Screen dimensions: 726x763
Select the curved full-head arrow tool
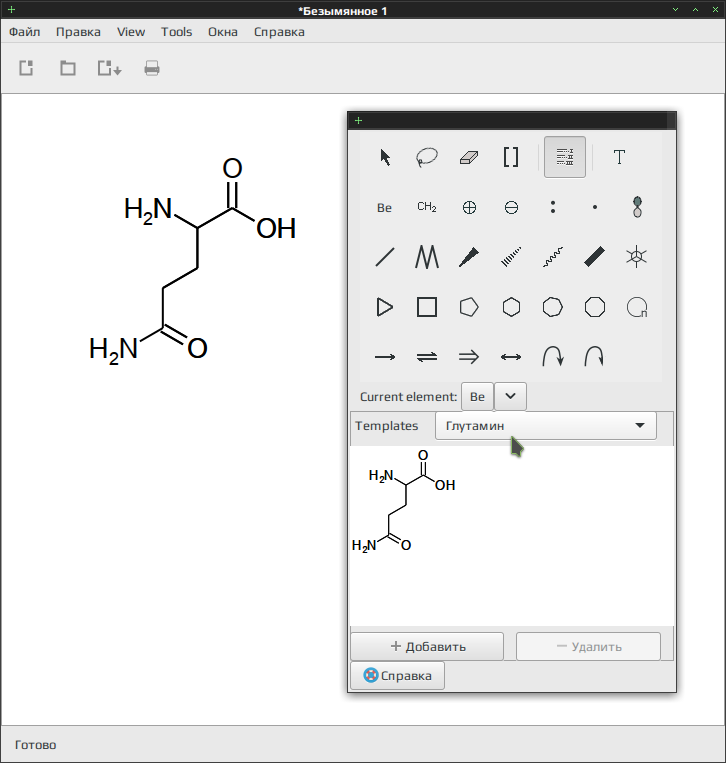[553, 356]
